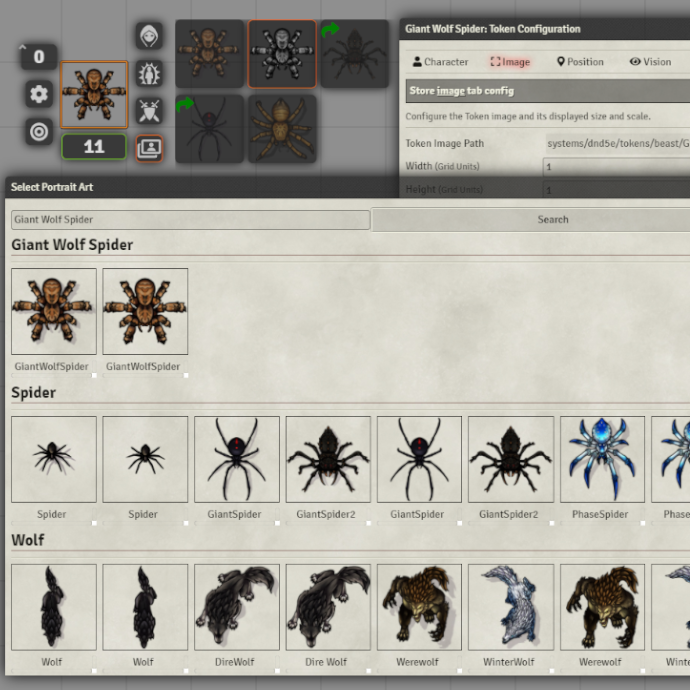Click the token variant art image button
Screen dimensions: 690x690
[149, 148]
